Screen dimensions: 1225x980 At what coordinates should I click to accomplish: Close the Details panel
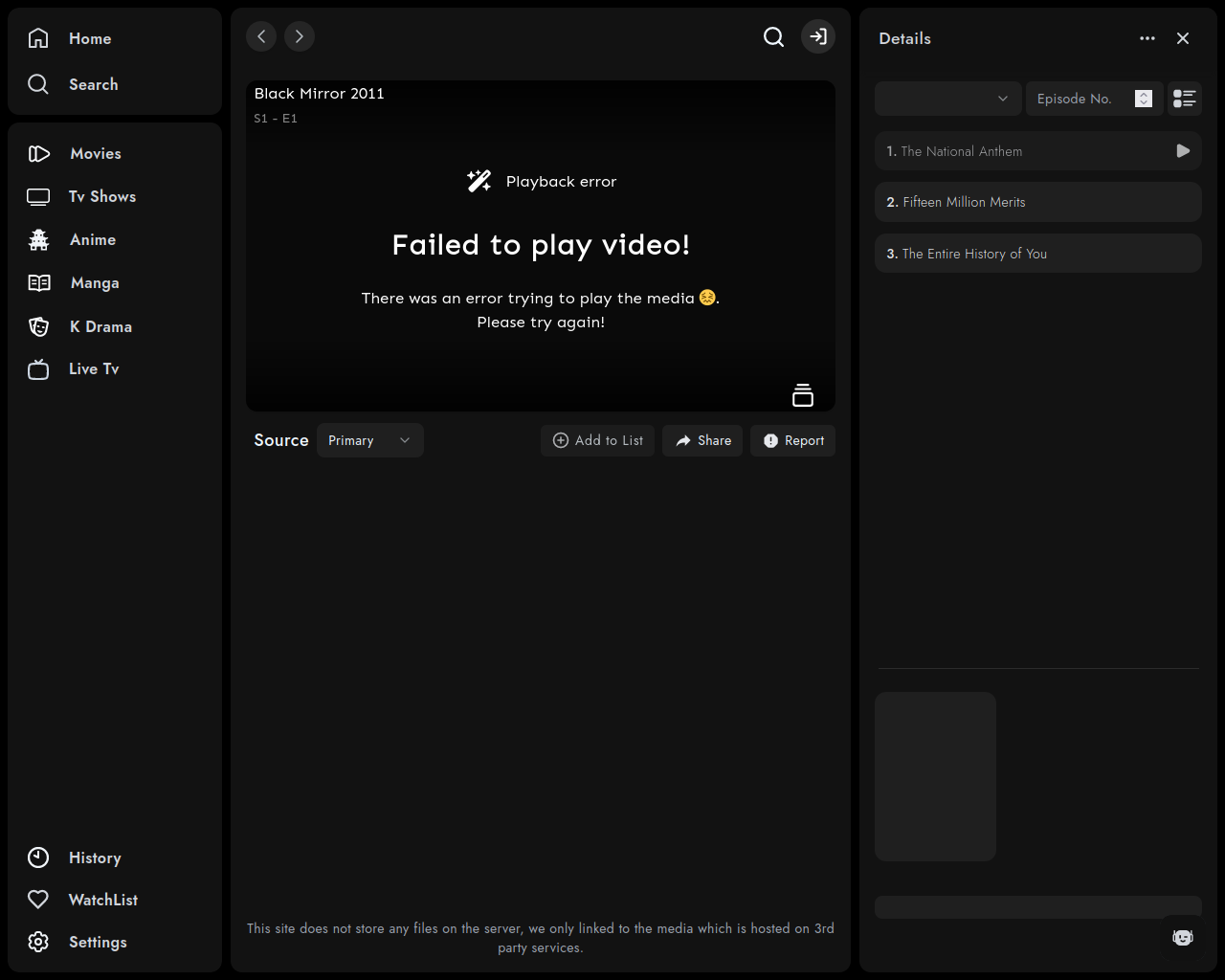(x=1183, y=38)
